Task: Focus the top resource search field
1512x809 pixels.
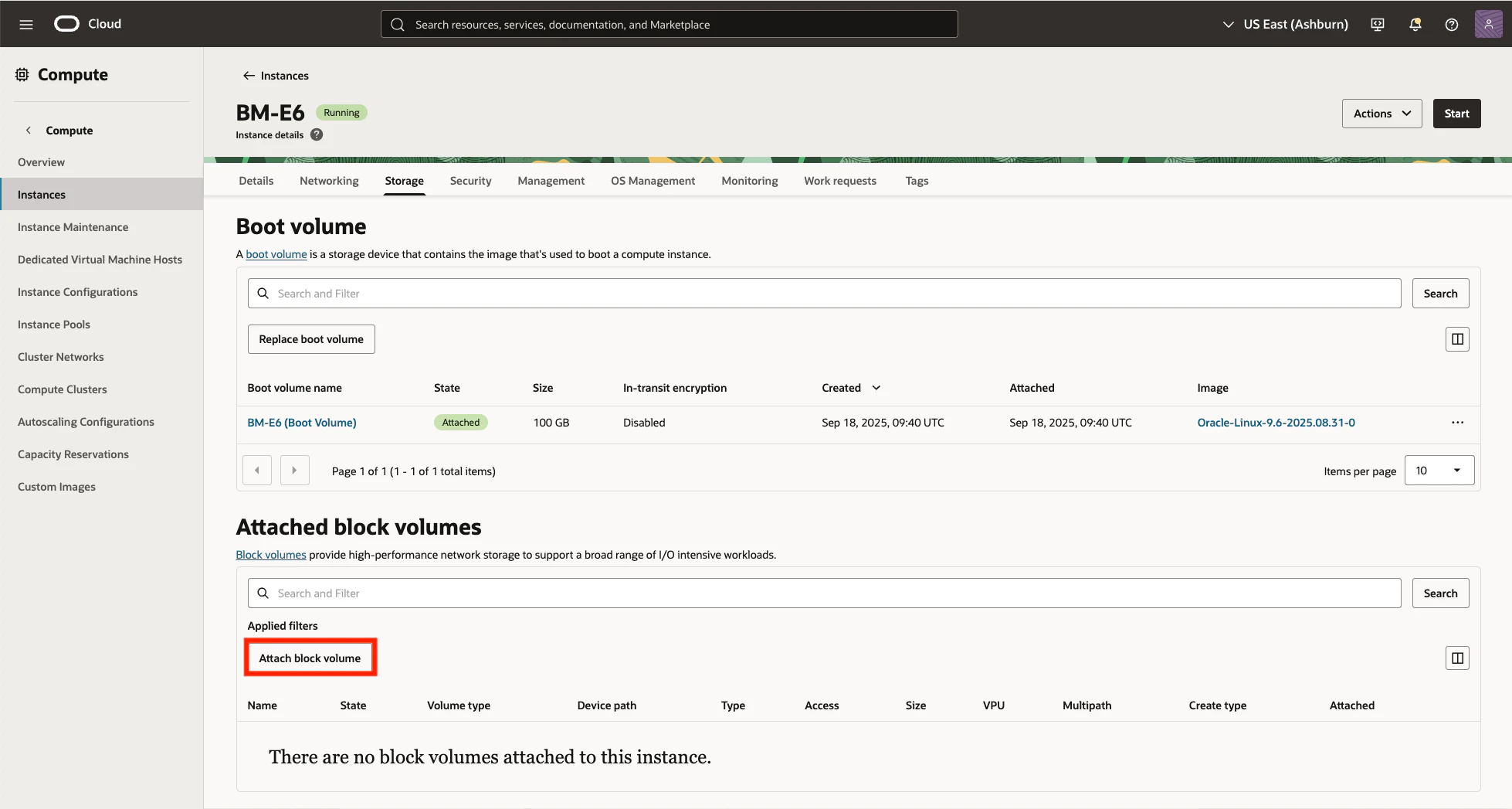Action: coord(670,24)
